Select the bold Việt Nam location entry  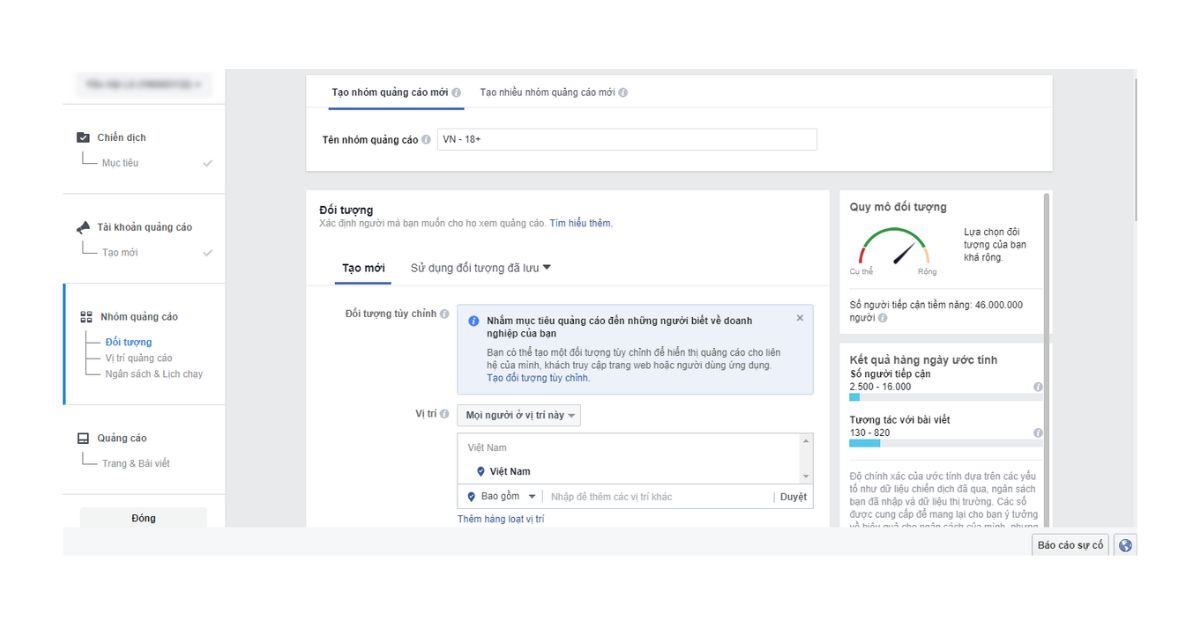(x=510, y=471)
